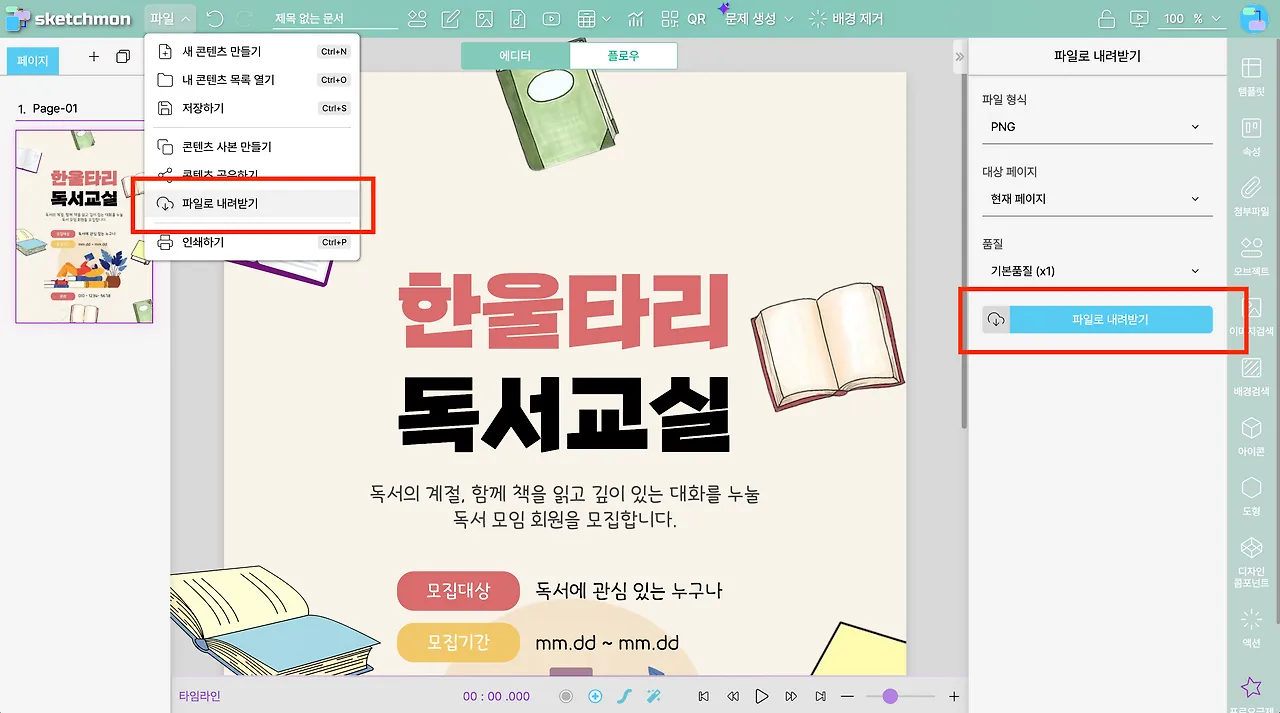
Task: Adjust the timeline zoom slider handle
Action: (x=890, y=696)
